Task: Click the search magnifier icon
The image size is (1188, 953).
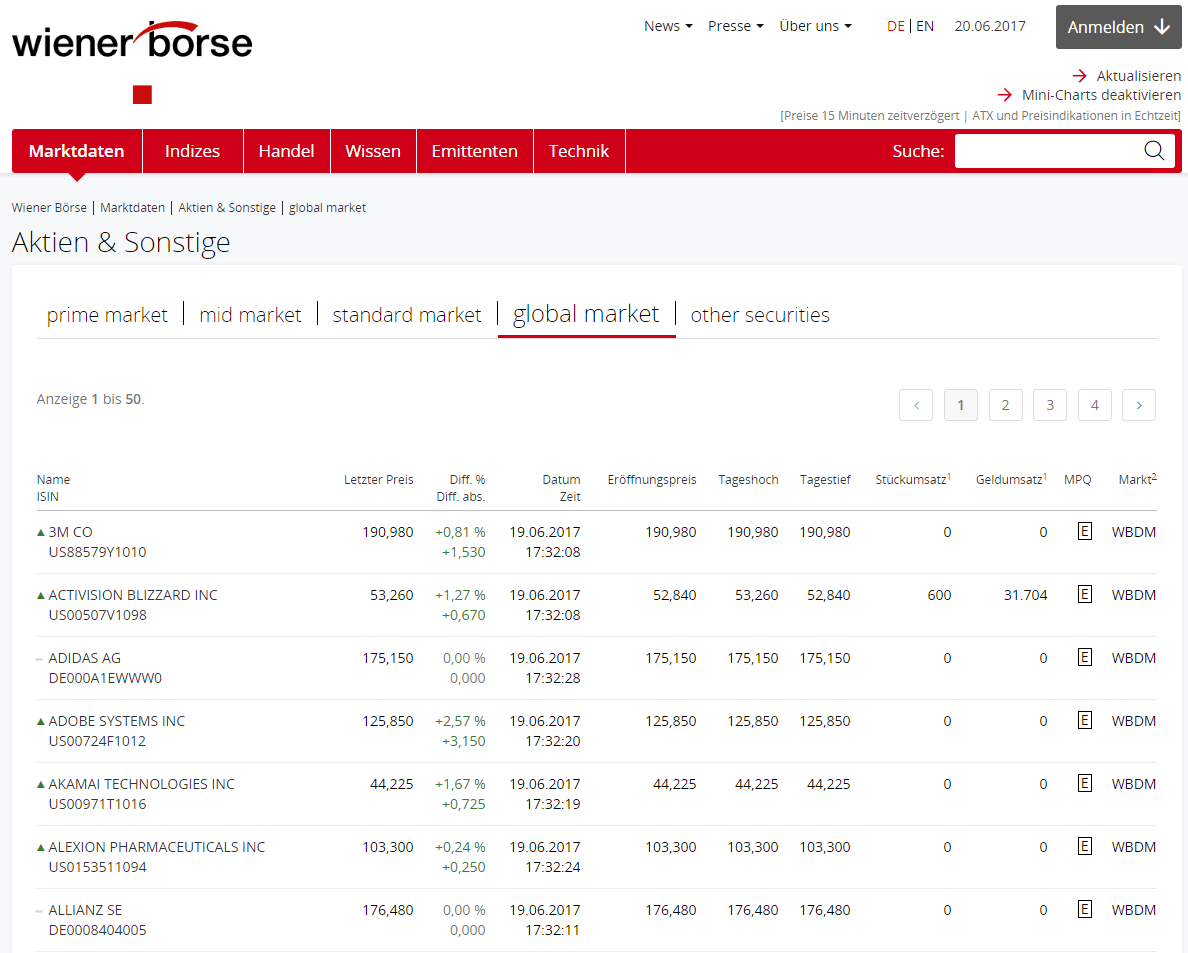Action: click(1154, 151)
